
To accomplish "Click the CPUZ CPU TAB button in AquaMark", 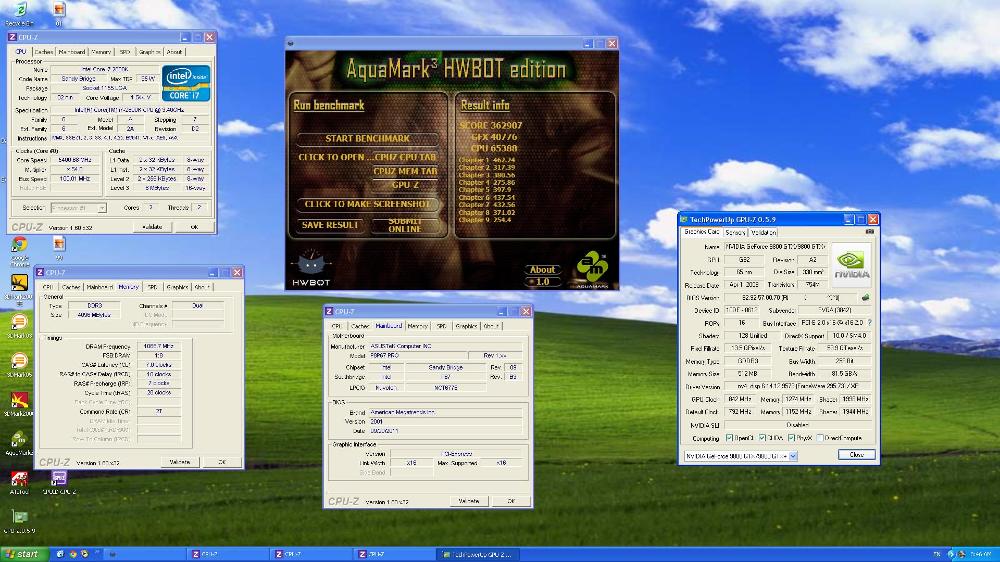I will click(x=405, y=157).
